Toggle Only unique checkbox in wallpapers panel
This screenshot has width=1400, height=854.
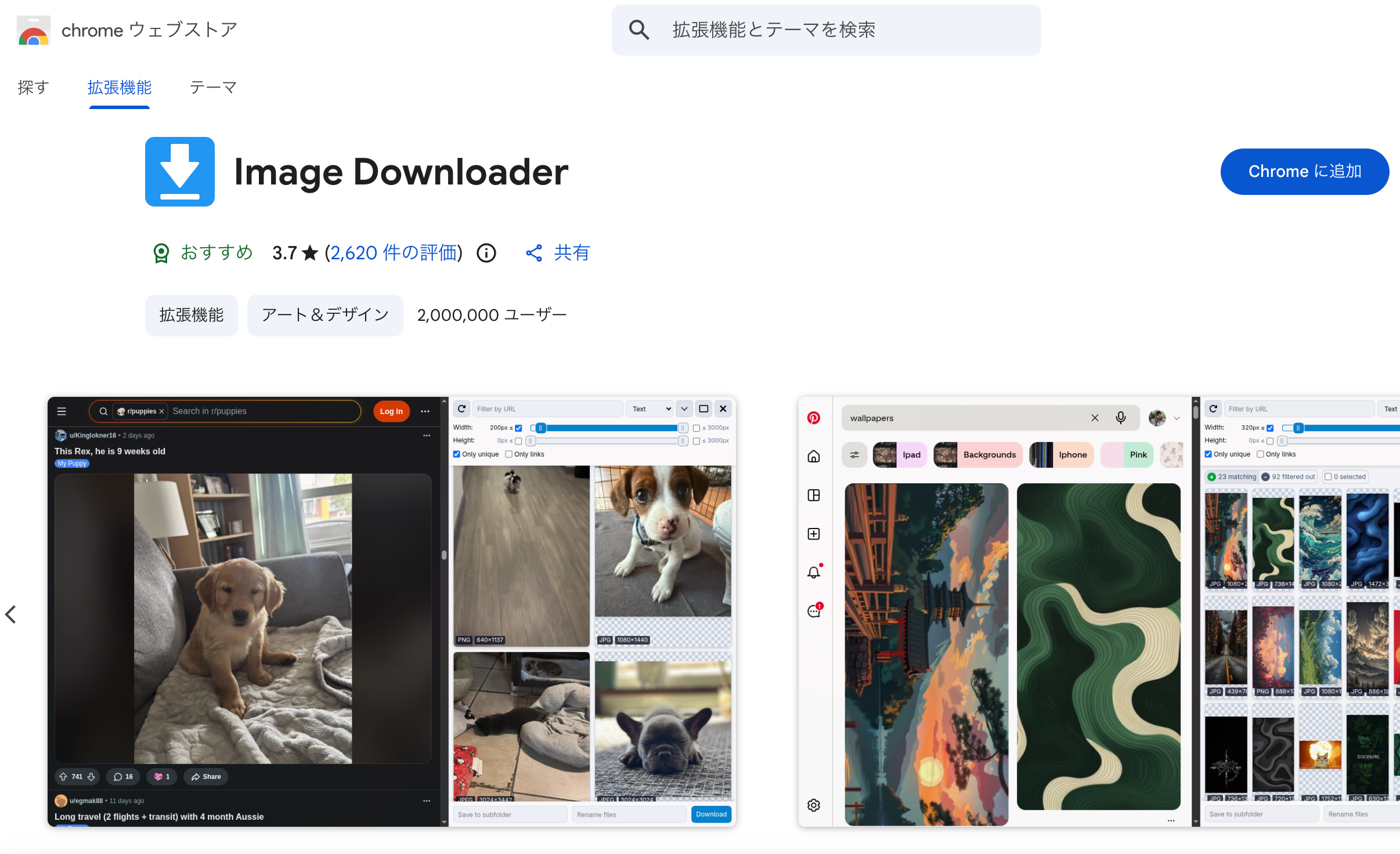pyautogui.click(x=1208, y=454)
